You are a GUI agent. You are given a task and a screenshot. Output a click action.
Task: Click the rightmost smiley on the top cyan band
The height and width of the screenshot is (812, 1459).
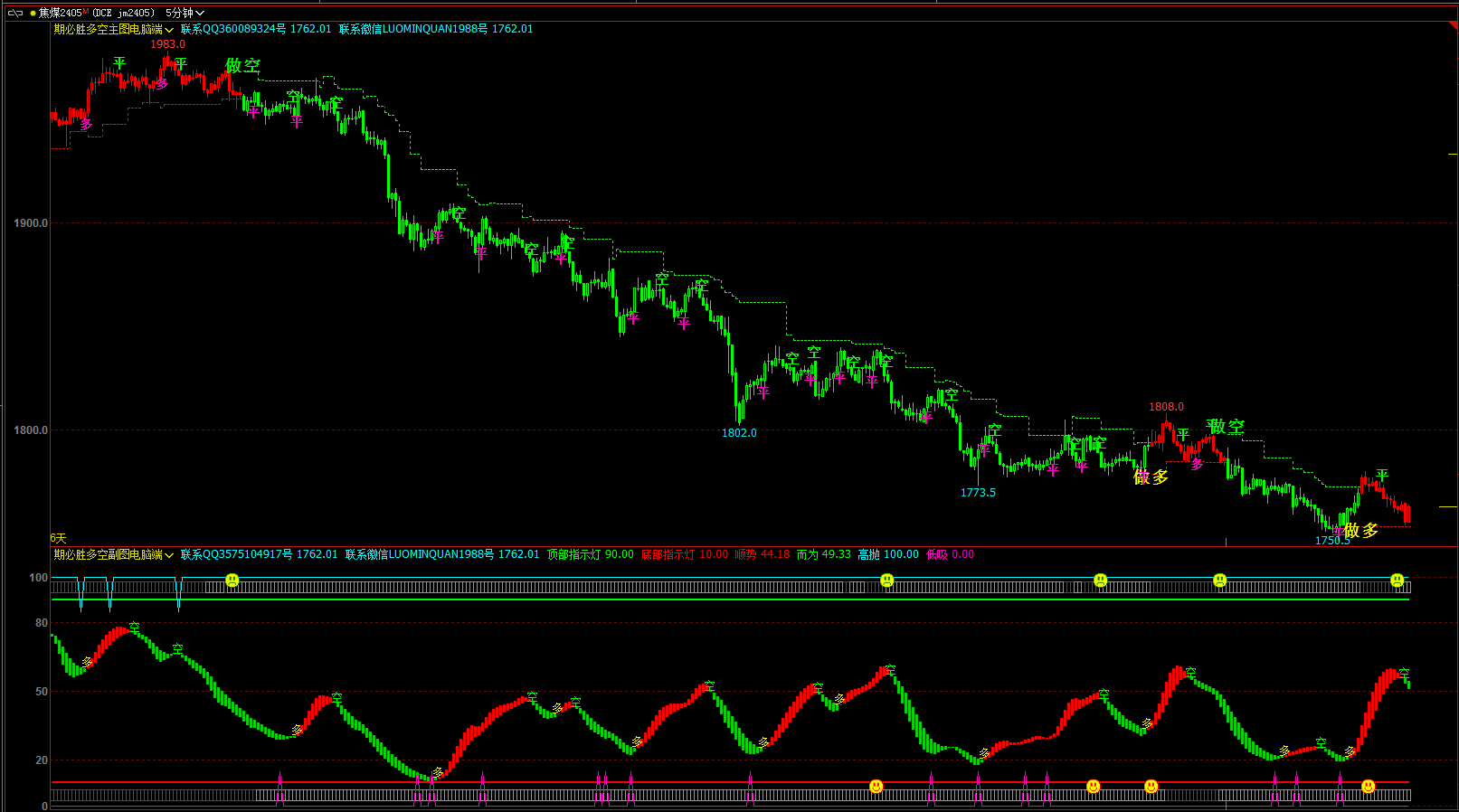[1397, 580]
